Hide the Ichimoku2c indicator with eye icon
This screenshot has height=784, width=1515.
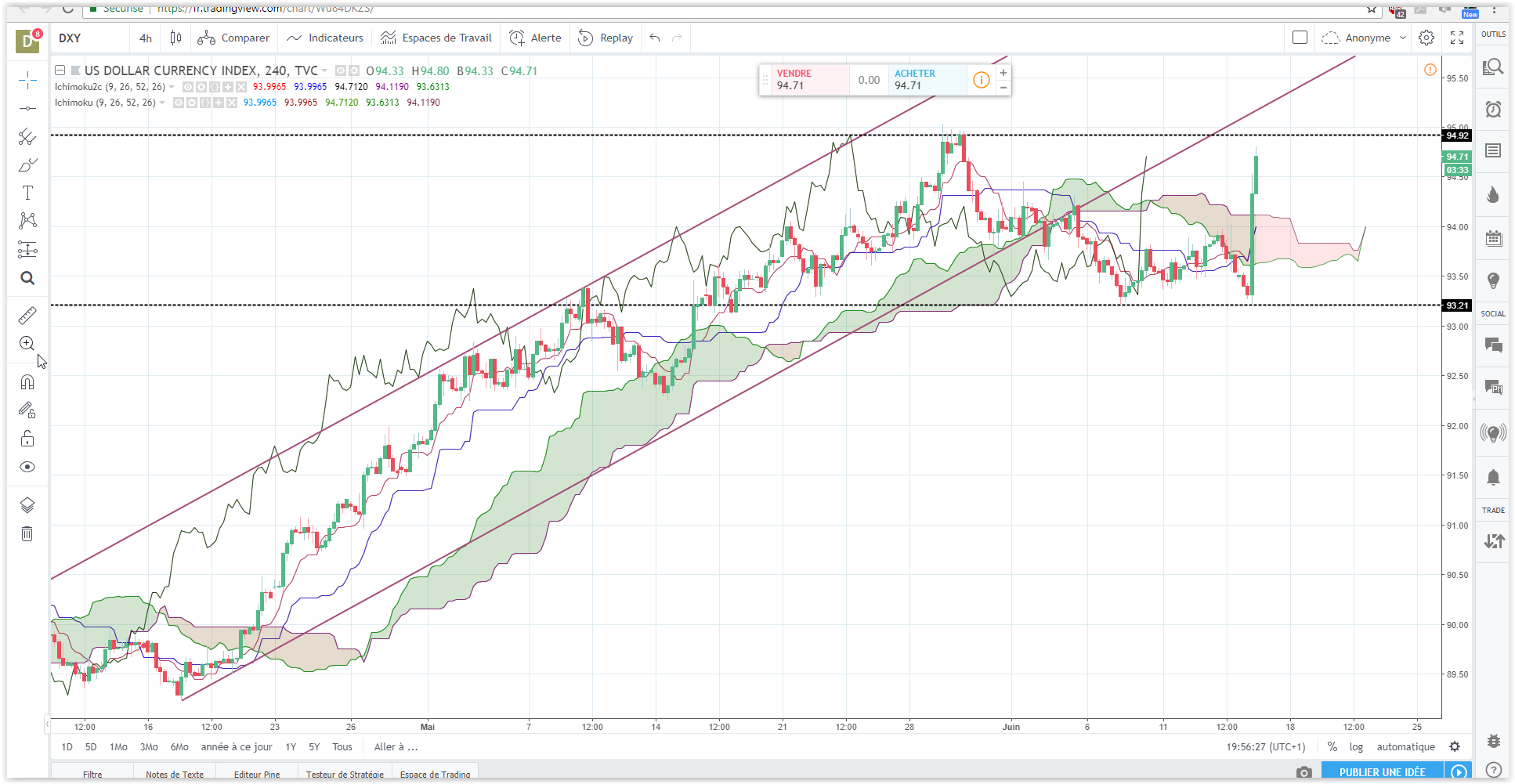pos(188,87)
